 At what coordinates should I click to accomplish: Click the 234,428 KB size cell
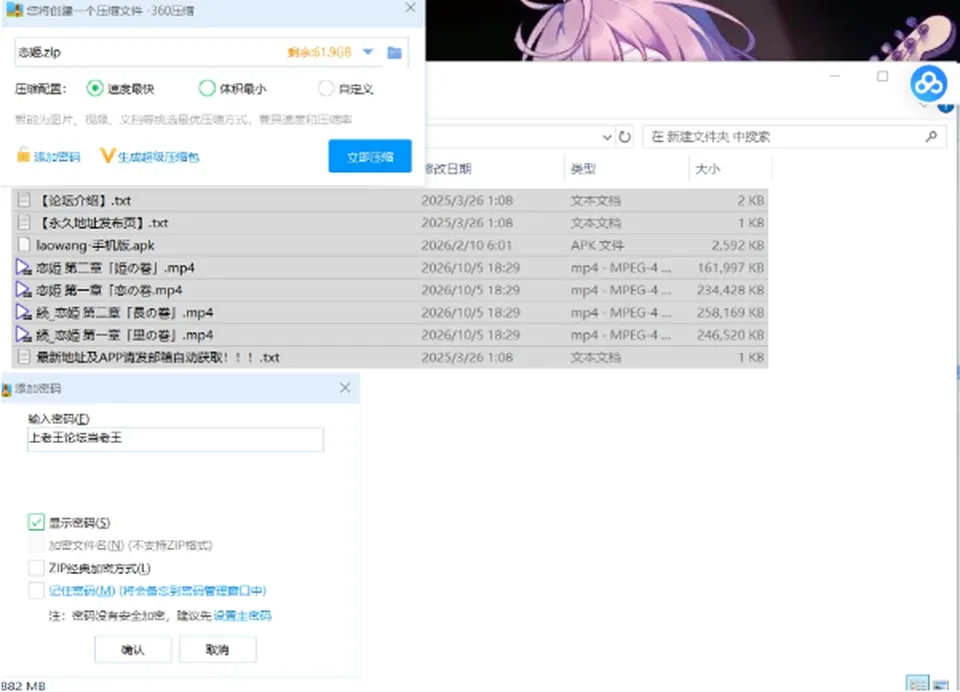pyautogui.click(x=730, y=290)
